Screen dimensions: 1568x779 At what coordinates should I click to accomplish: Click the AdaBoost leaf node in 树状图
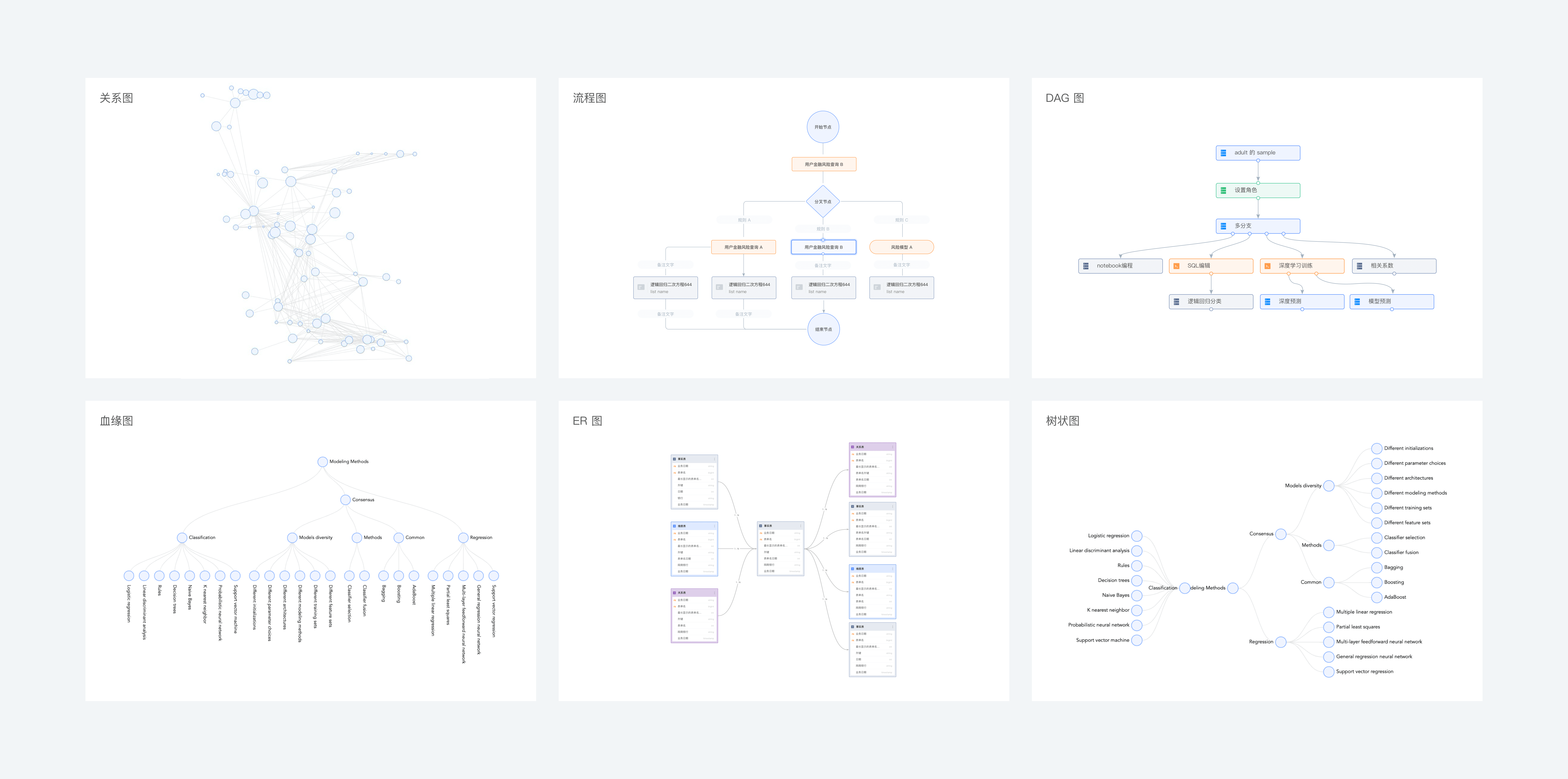[1377, 597]
